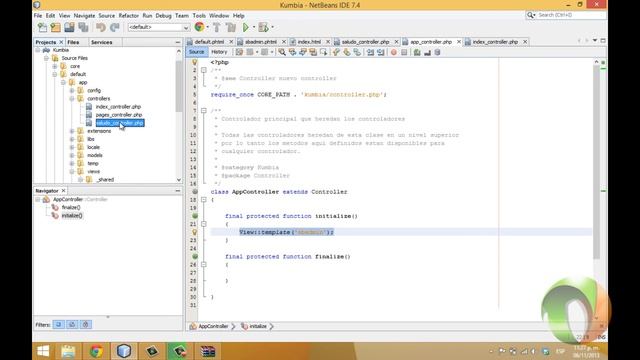
Task: Select AppController in the editor breadcrumb
Action: point(213,326)
